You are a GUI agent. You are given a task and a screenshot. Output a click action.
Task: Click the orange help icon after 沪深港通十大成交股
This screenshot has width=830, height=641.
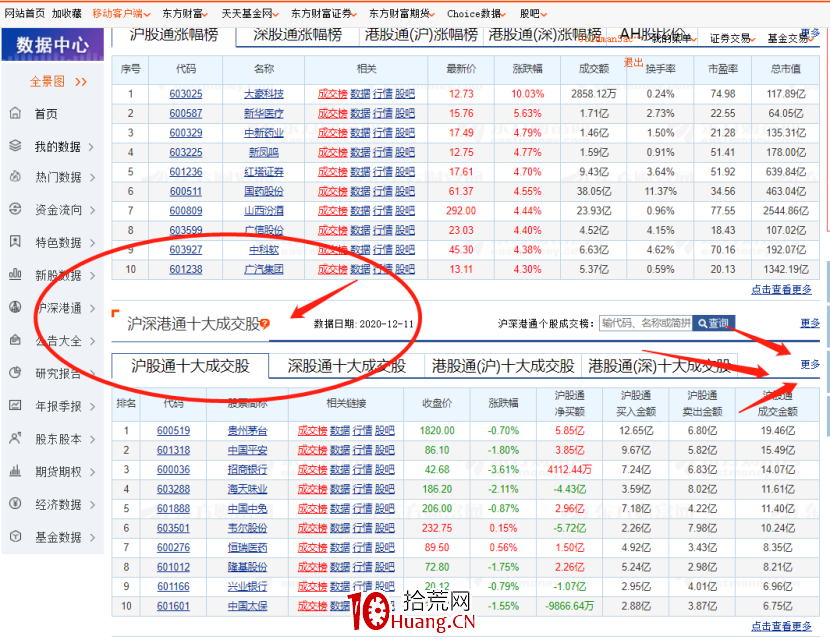[265, 323]
